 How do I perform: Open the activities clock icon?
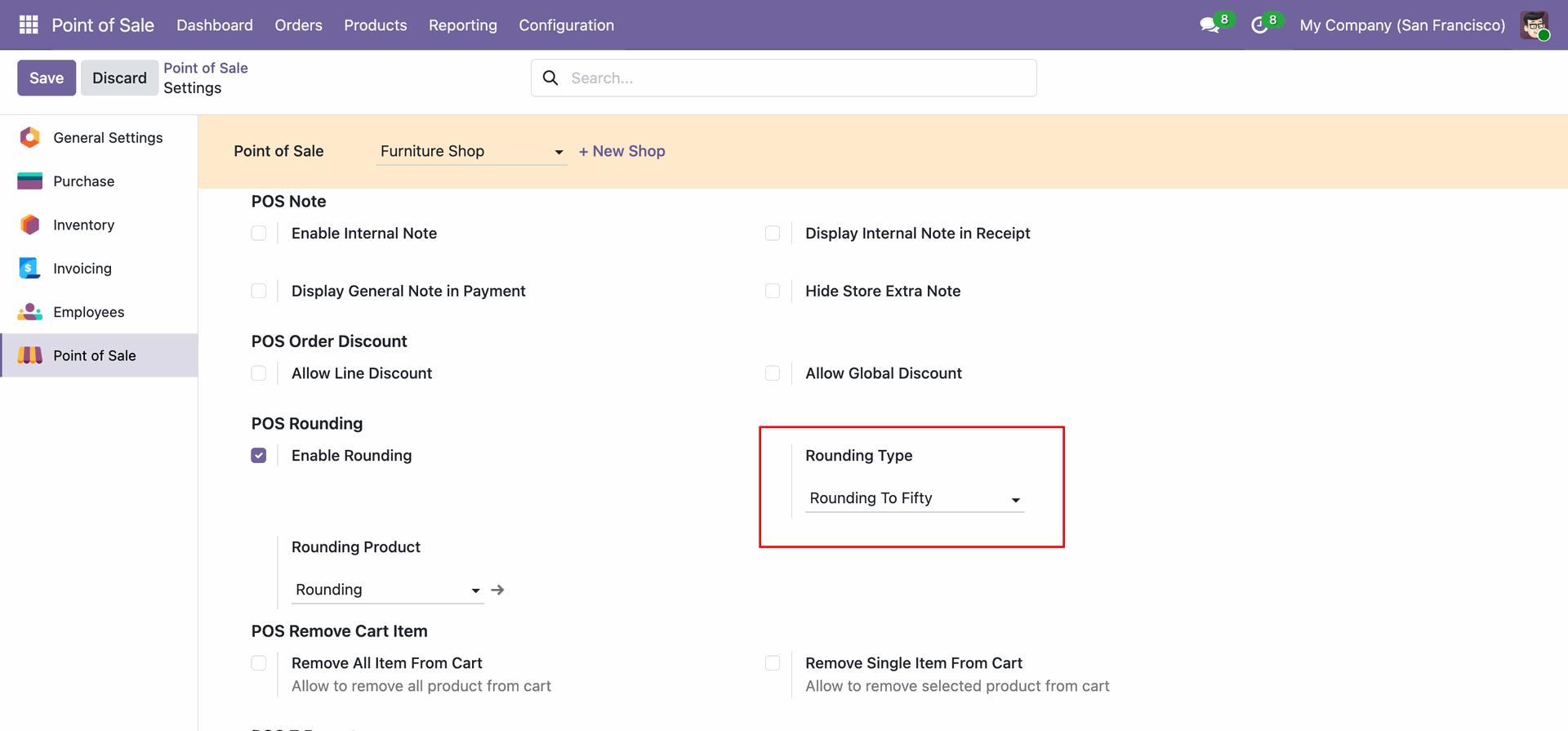click(1259, 25)
